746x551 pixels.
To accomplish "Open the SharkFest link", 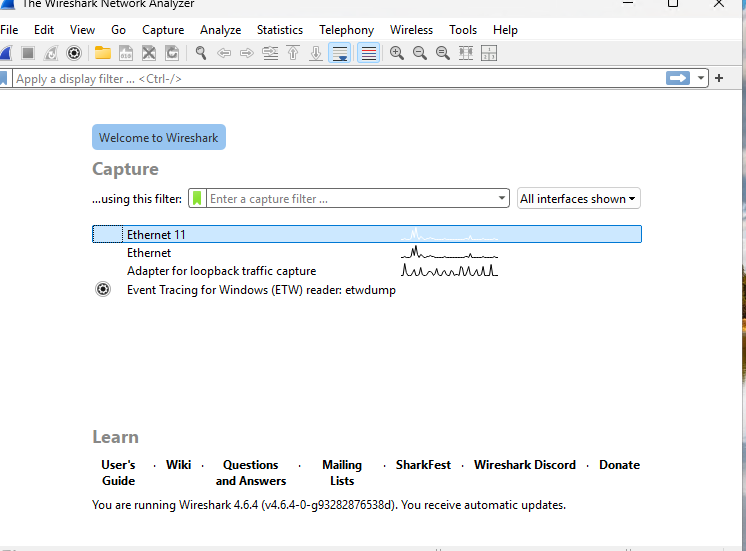I will pos(423,465).
